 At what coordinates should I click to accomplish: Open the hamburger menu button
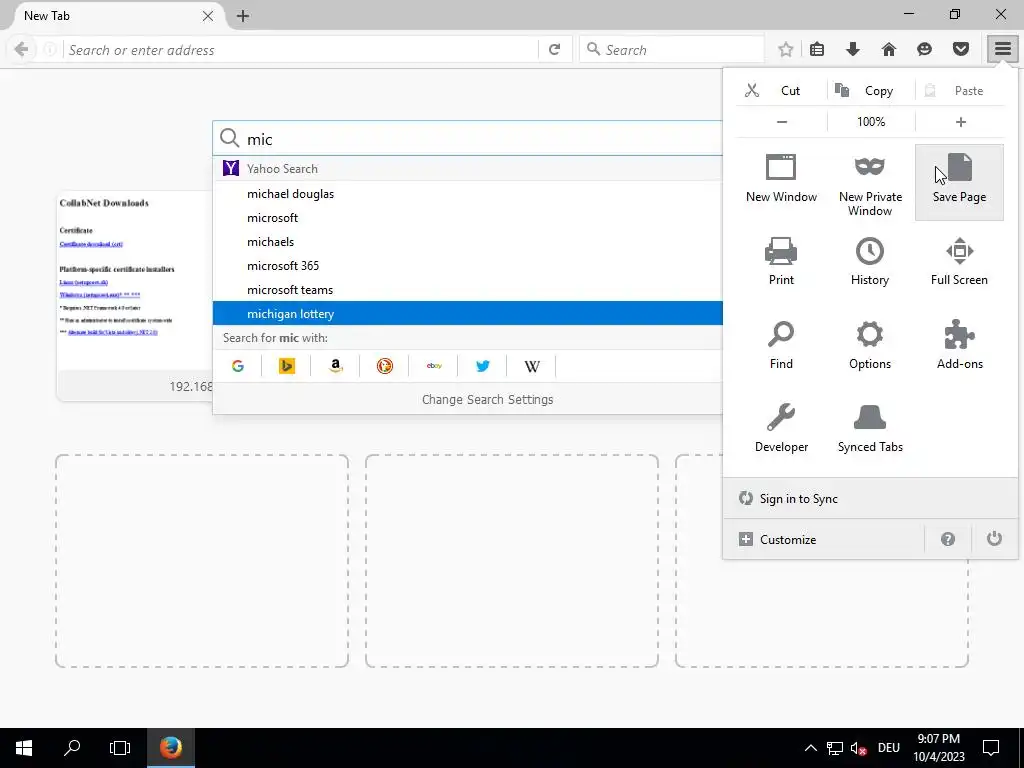1002,49
